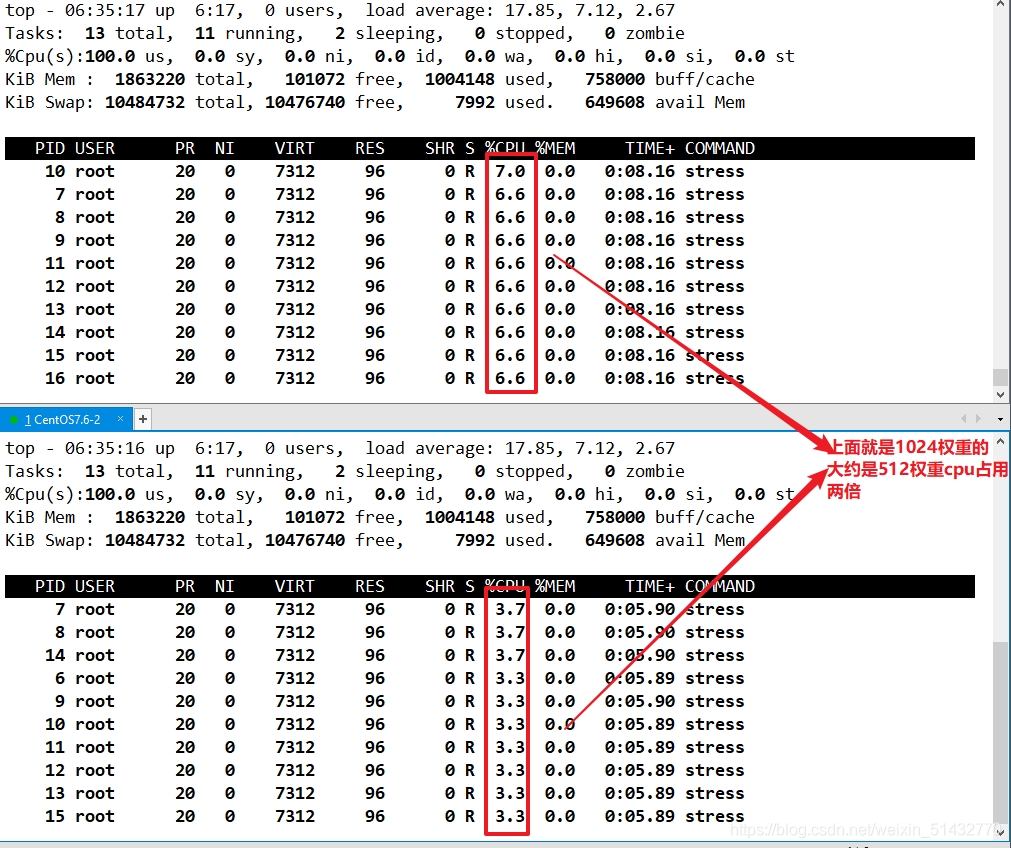This screenshot has width=1011, height=848.
Task: Click the tab bar scroll-right arrow
Action: 978,419
